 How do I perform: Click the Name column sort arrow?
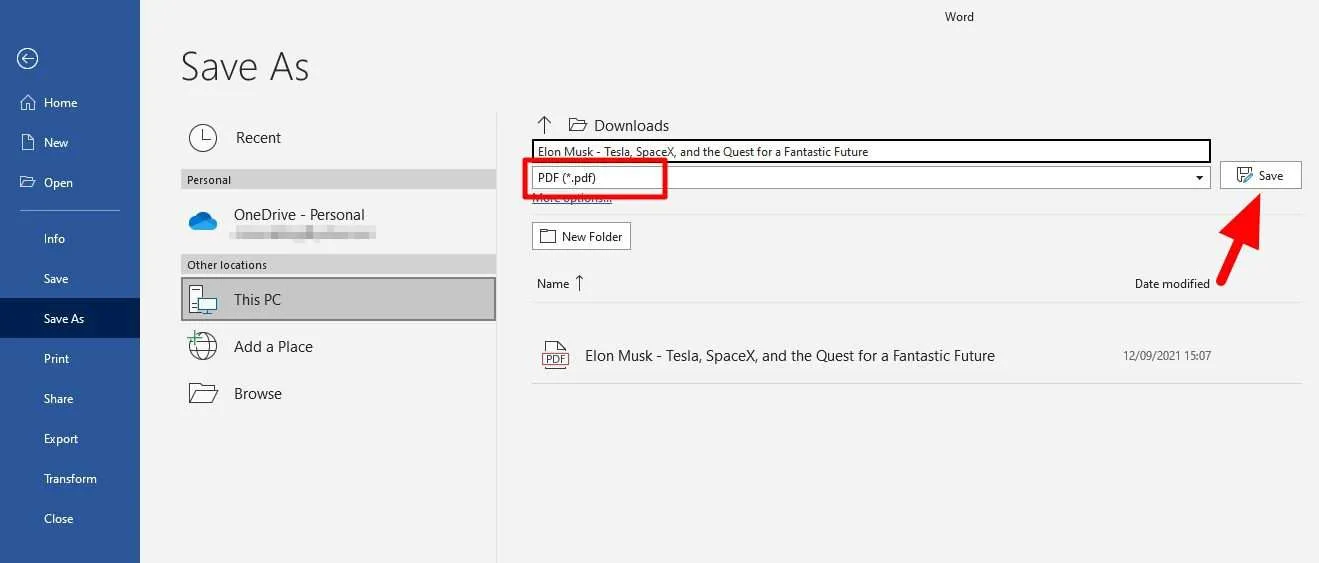point(580,283)
